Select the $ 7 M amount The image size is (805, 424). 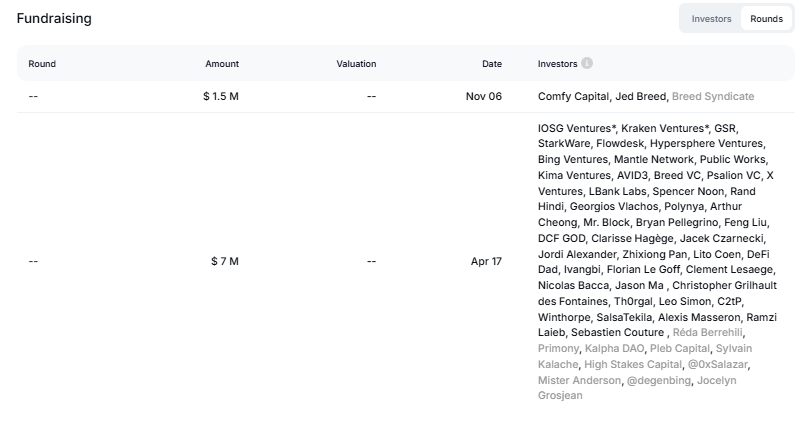coord(225,261)
